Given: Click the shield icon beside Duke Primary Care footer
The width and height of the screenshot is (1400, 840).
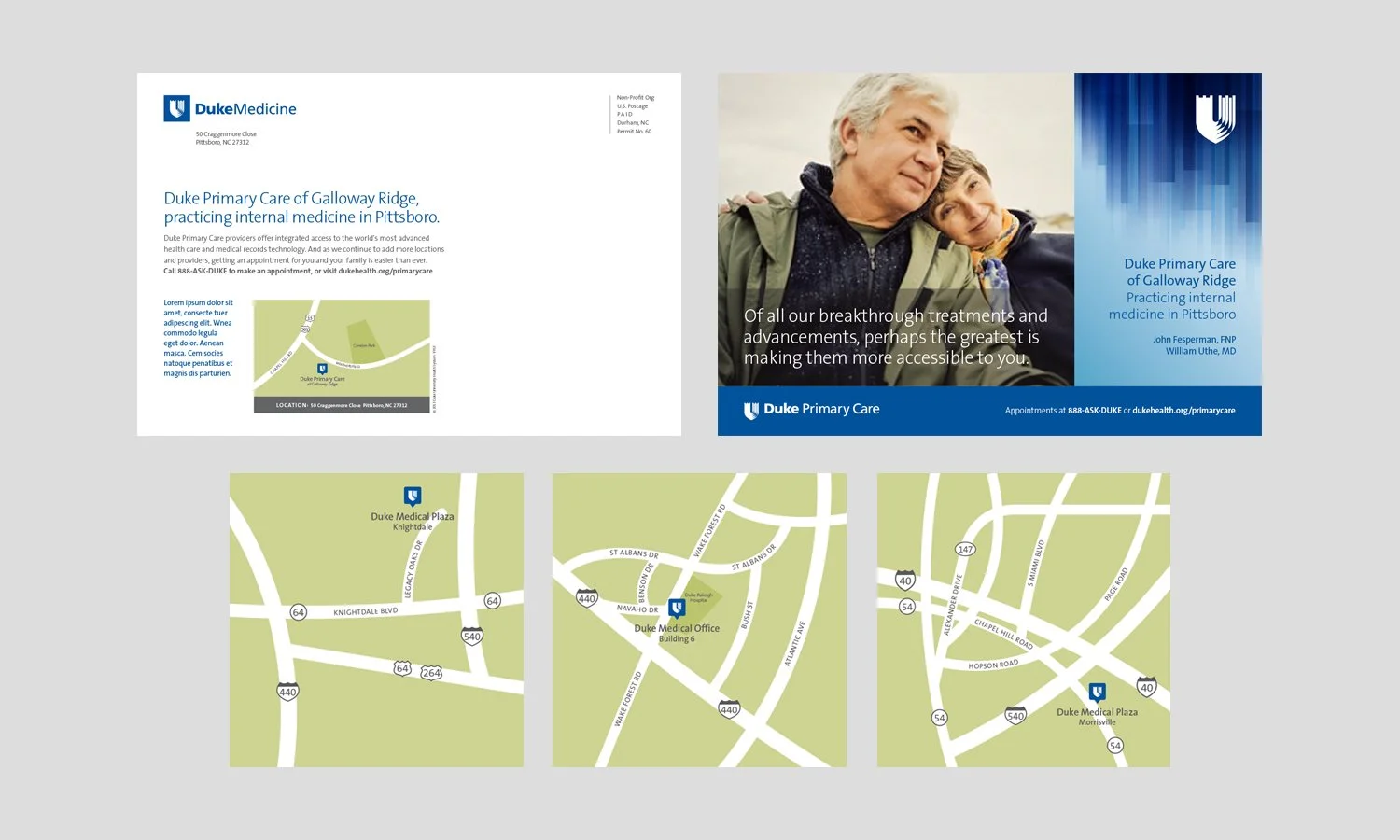Looking at the screenshot, I should [751, 411].
